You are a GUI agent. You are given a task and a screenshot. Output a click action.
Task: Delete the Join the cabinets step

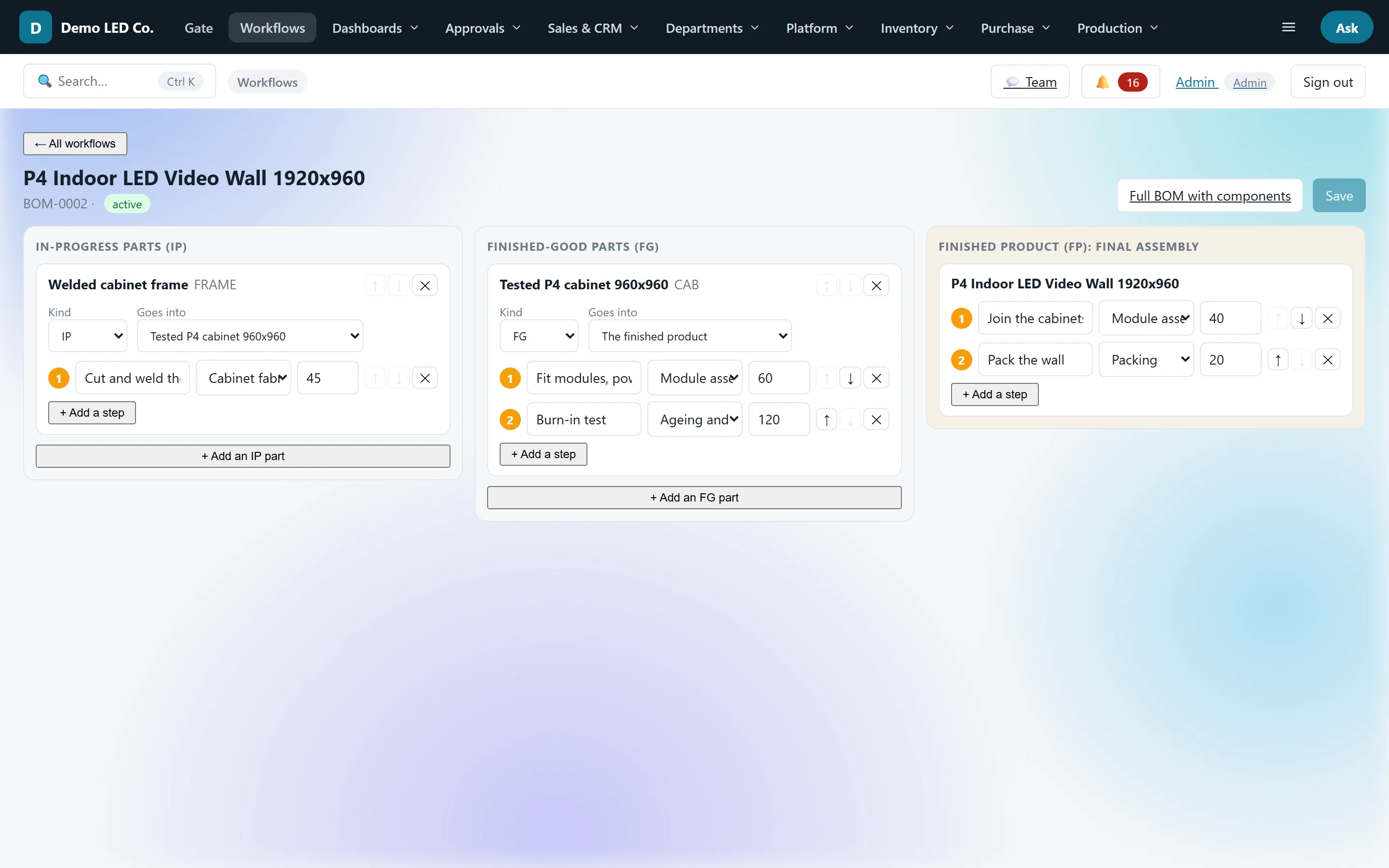pyautogui.click(x=1328, y=319)
